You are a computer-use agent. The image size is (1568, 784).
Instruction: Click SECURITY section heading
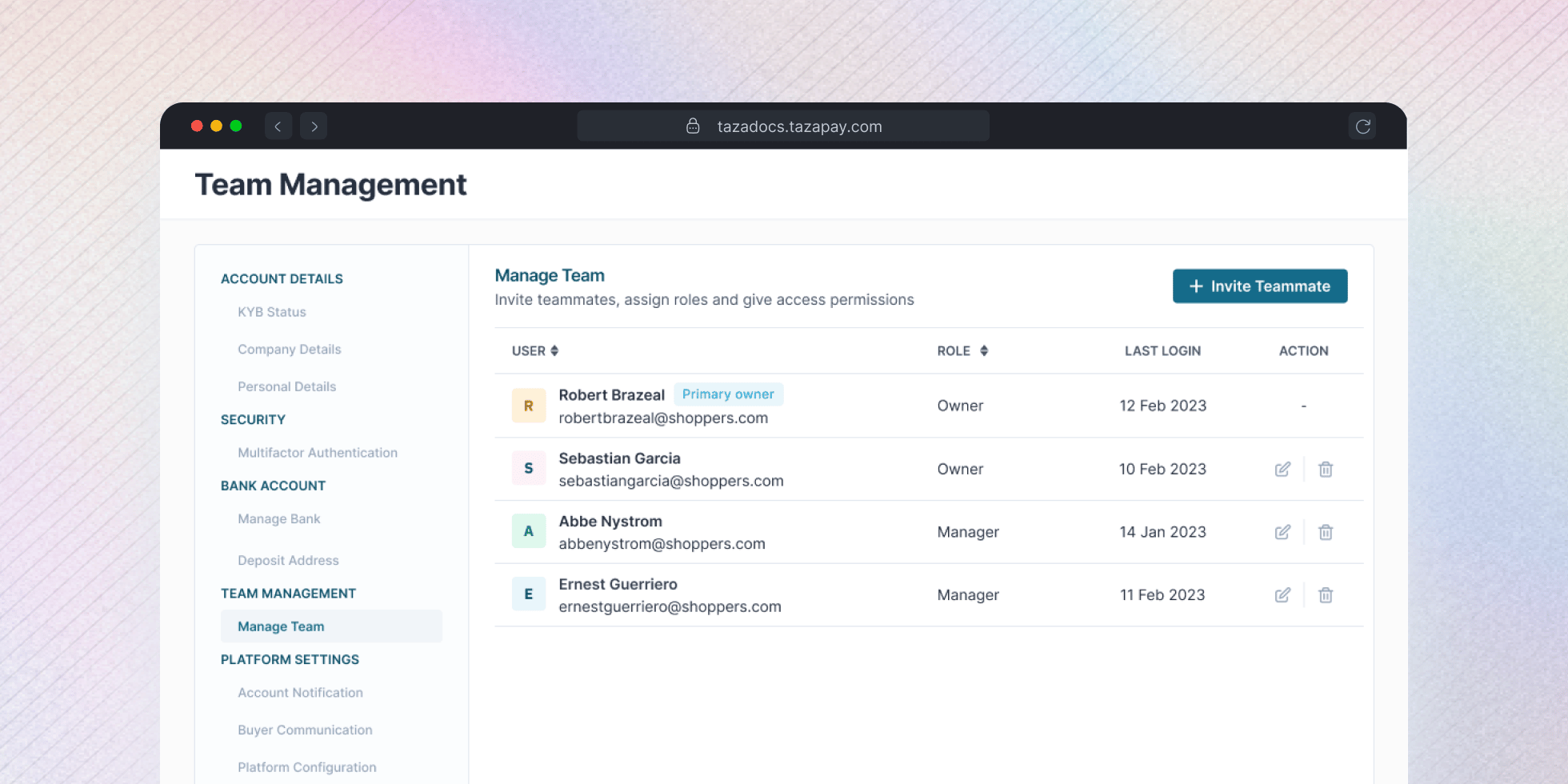253,420
